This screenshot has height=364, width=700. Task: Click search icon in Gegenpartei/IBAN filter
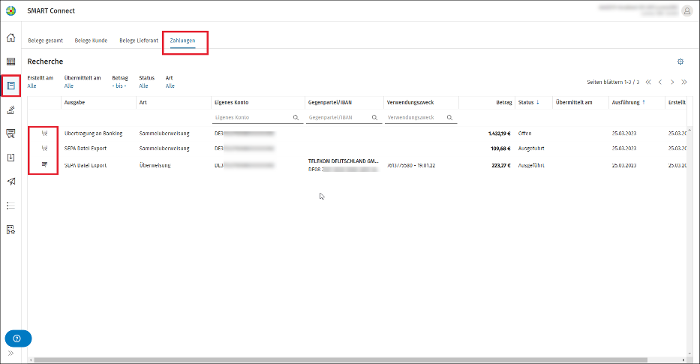point(374,117)
